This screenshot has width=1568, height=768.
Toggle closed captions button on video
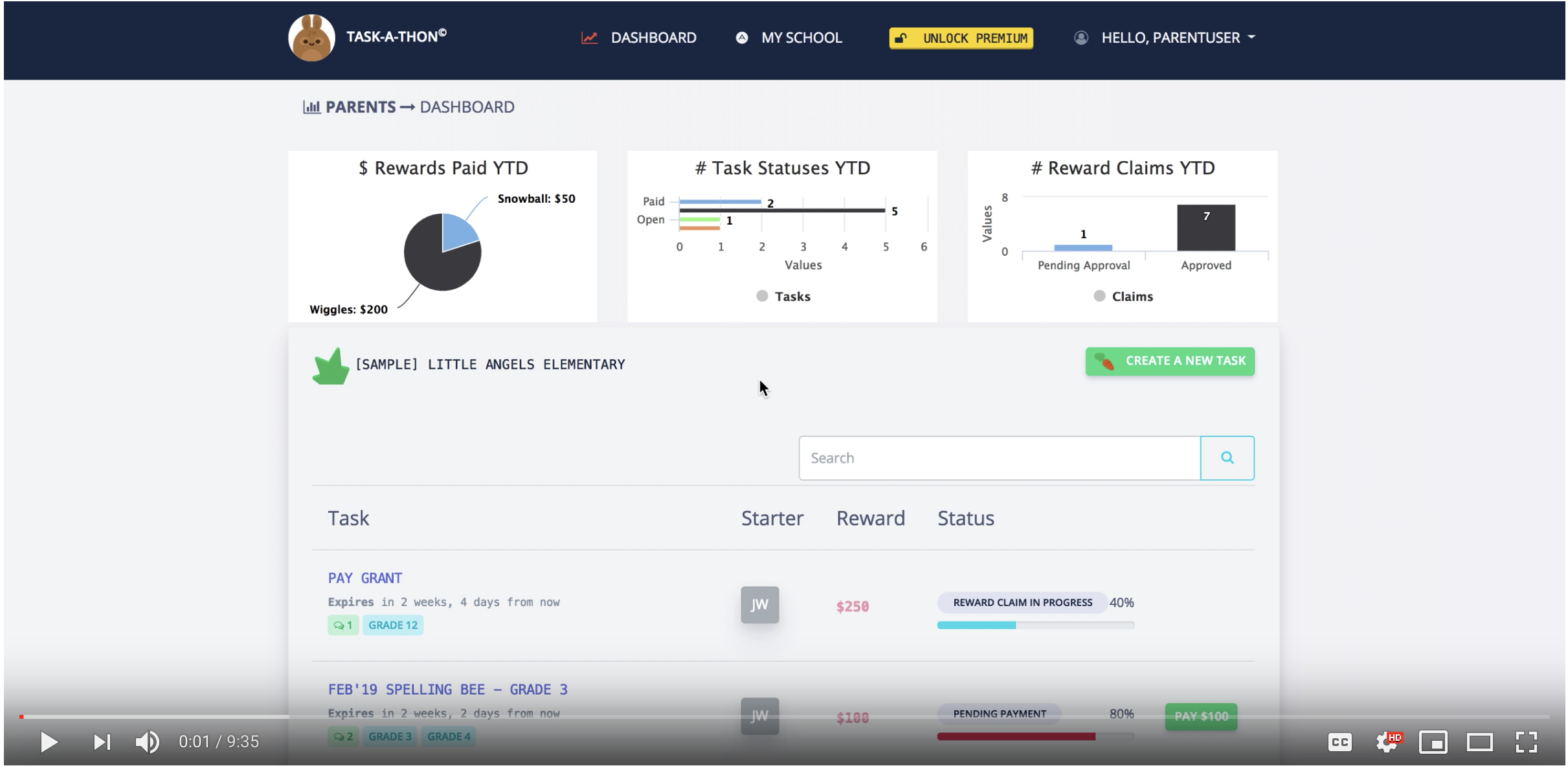[1339, 741]
